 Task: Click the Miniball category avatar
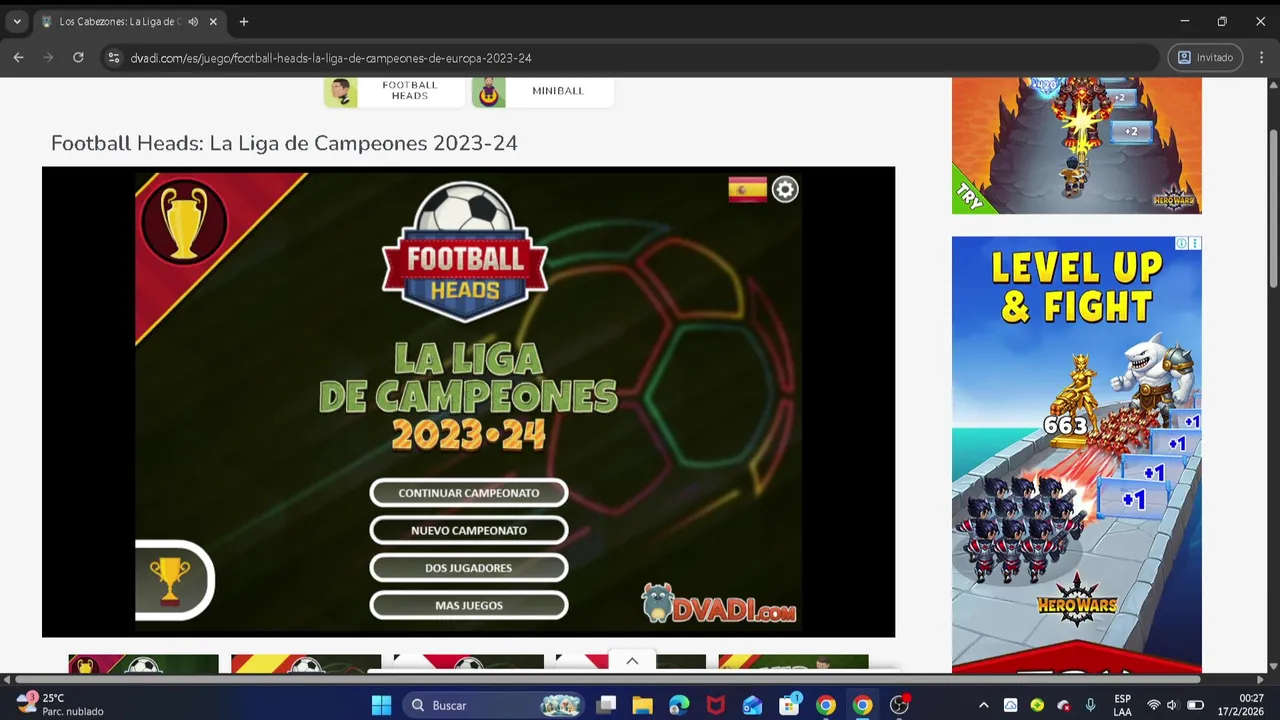489,92
